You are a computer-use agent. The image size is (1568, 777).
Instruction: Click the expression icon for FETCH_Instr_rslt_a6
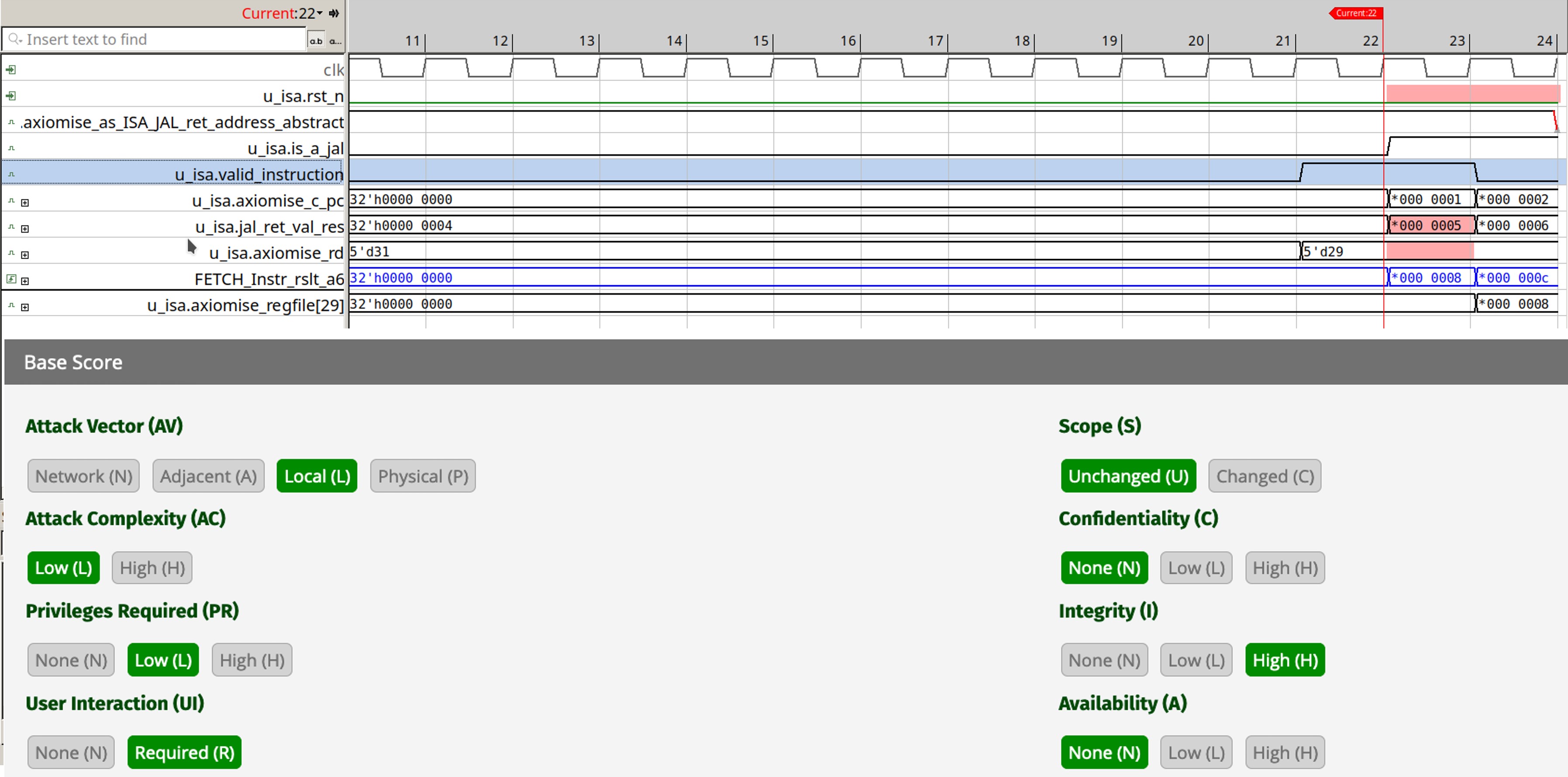pos(11,279)
